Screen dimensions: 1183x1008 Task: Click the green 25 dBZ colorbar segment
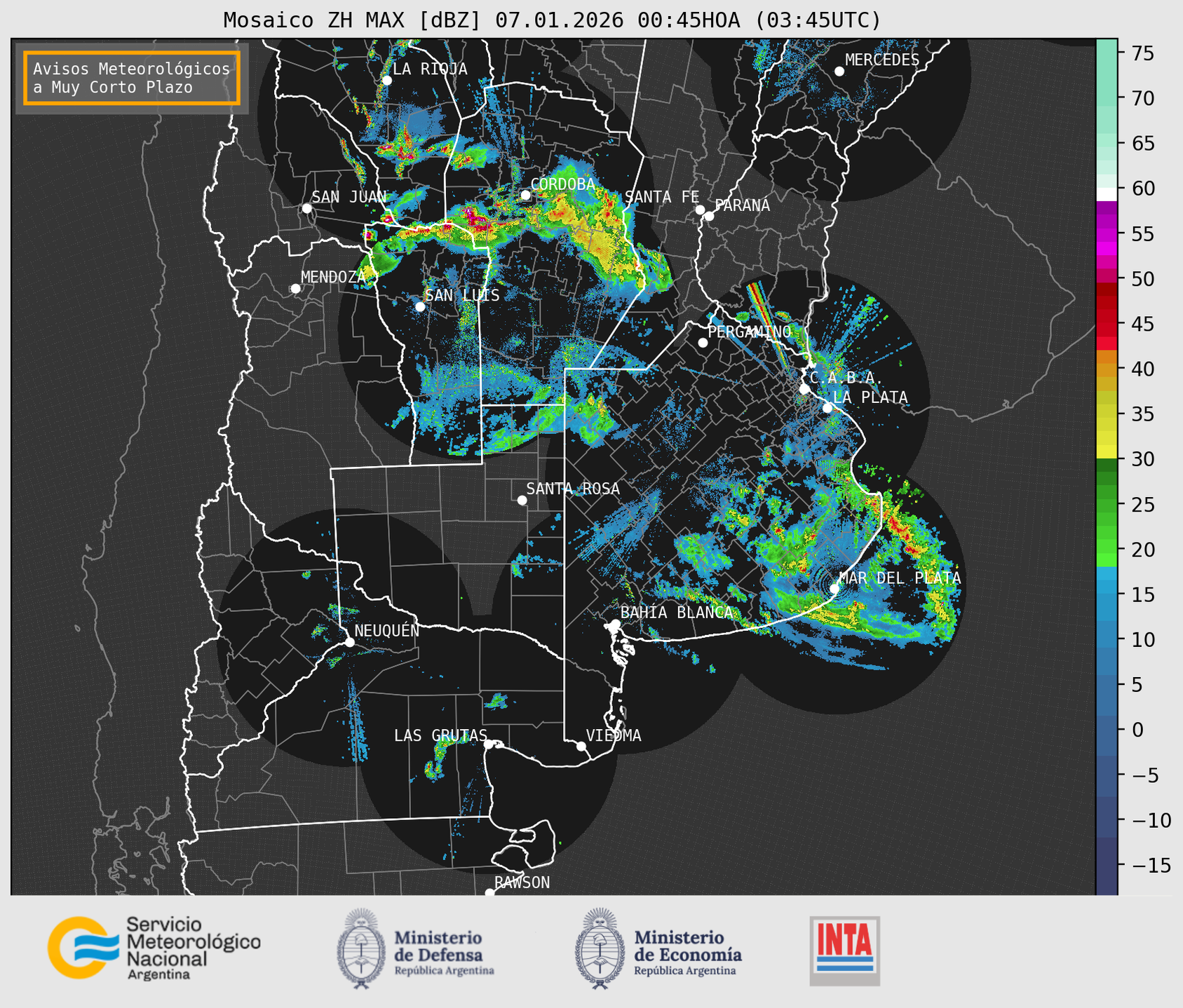click(1106, 505)
